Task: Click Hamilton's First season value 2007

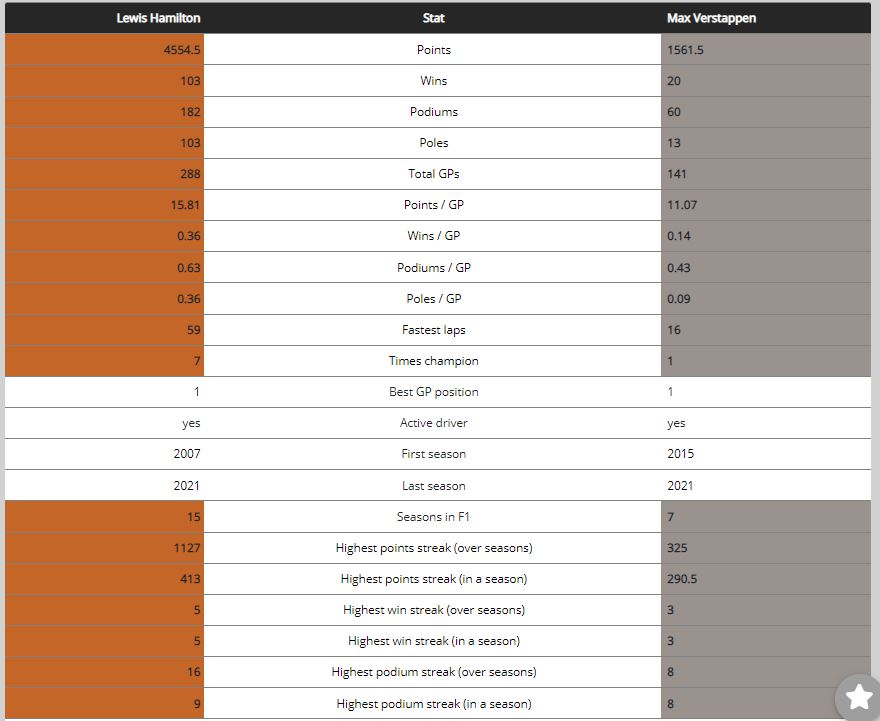Action: [187, 453]
